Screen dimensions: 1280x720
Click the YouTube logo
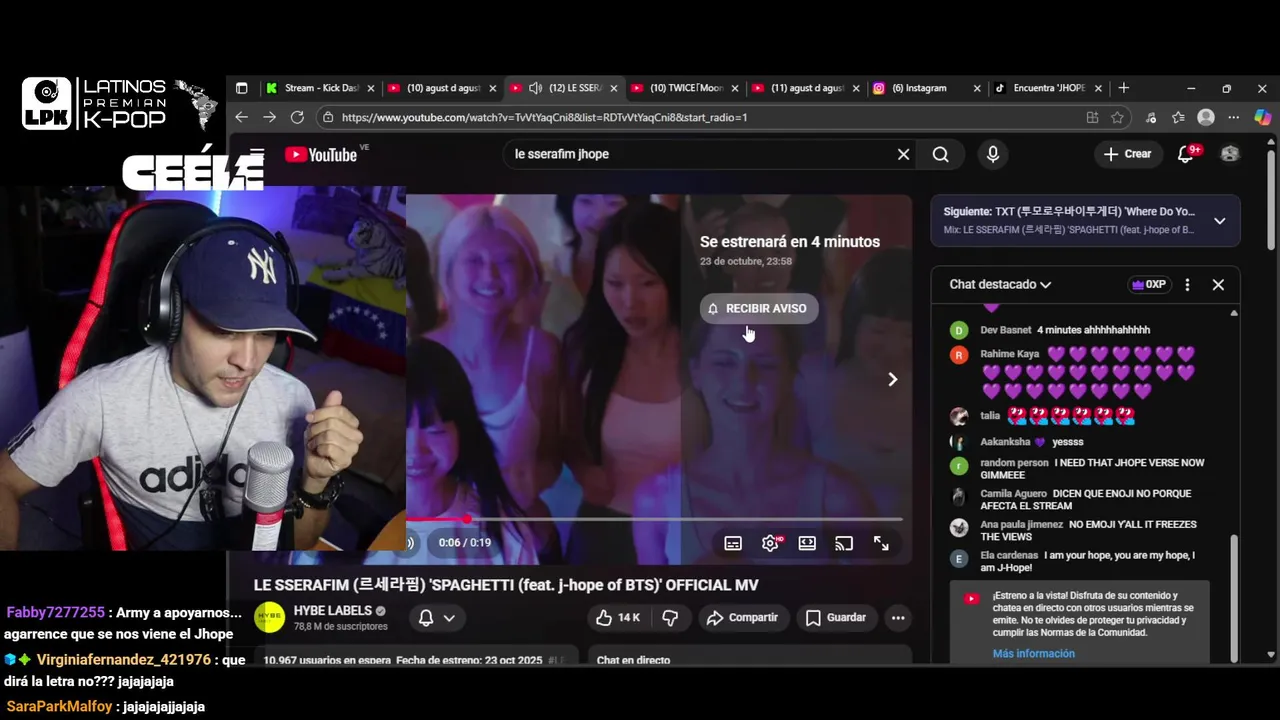click(320, 154)
